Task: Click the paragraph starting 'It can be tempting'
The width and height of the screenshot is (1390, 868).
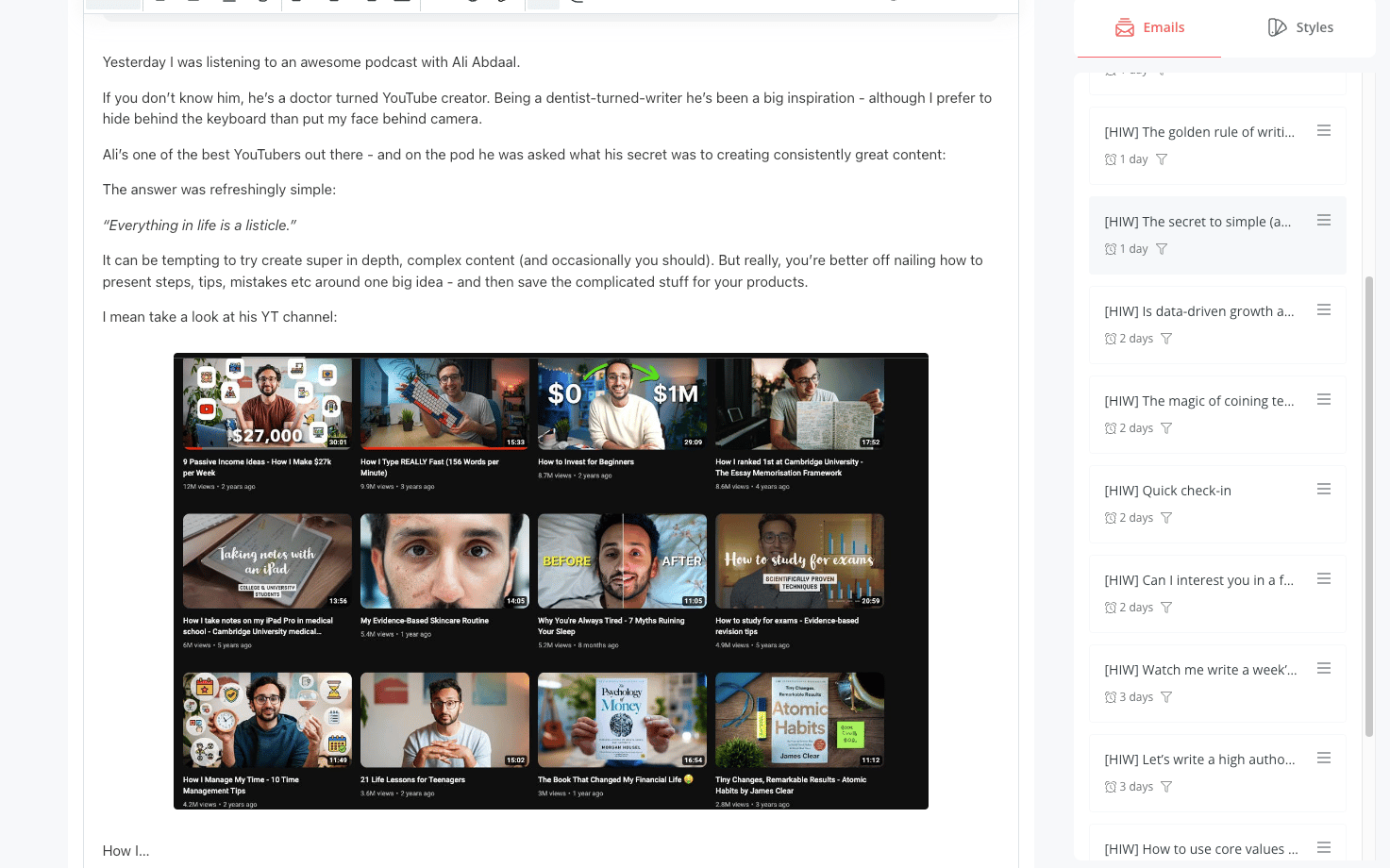Action: (x=543, y=271)
